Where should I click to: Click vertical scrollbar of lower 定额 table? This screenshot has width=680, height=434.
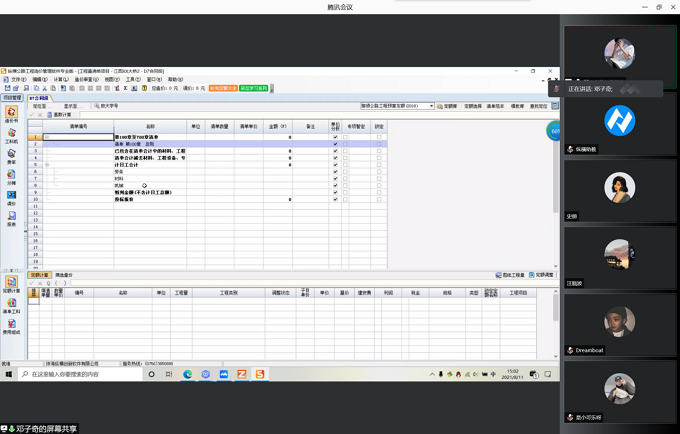(x=556, y=323)
